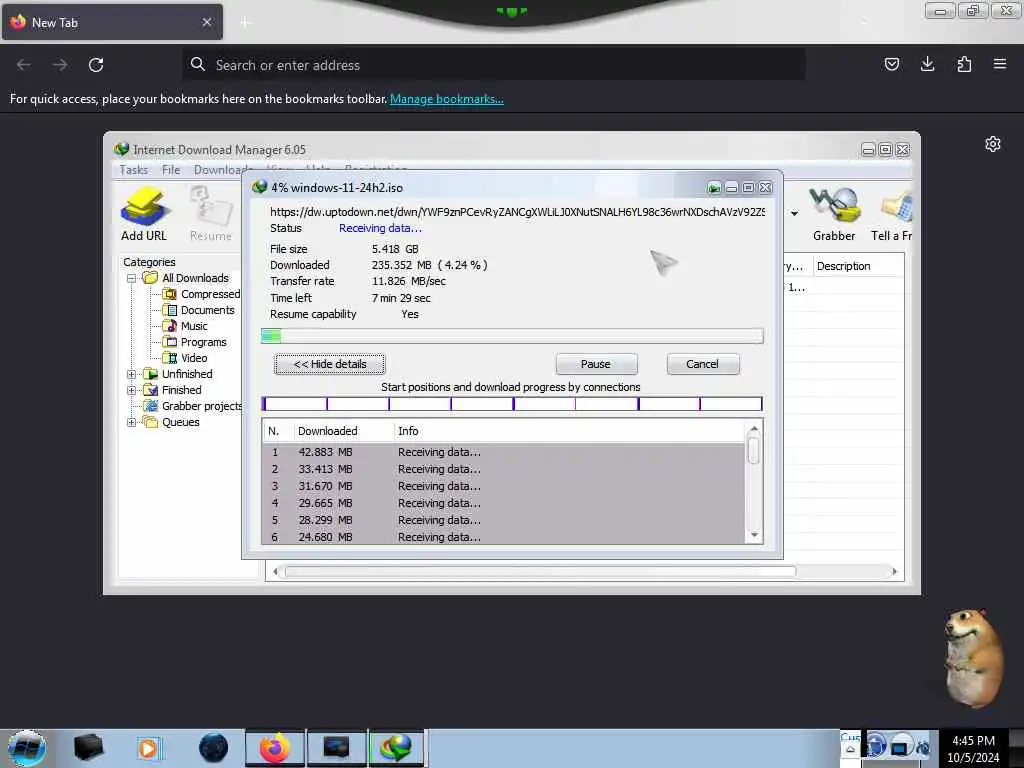Click the Hide details button
Image resolution: width=1024 pixels, height=768 pixels.
(x=330, y=364)
